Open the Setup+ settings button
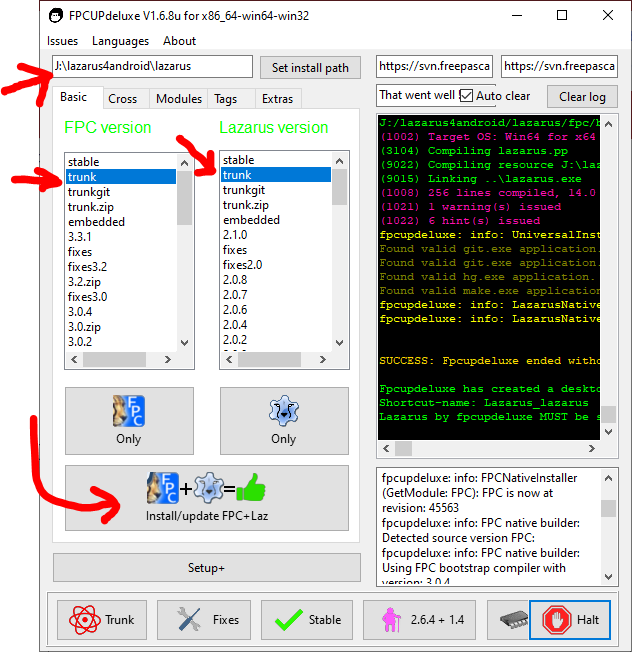632x652 pixels. click(206, 568)
